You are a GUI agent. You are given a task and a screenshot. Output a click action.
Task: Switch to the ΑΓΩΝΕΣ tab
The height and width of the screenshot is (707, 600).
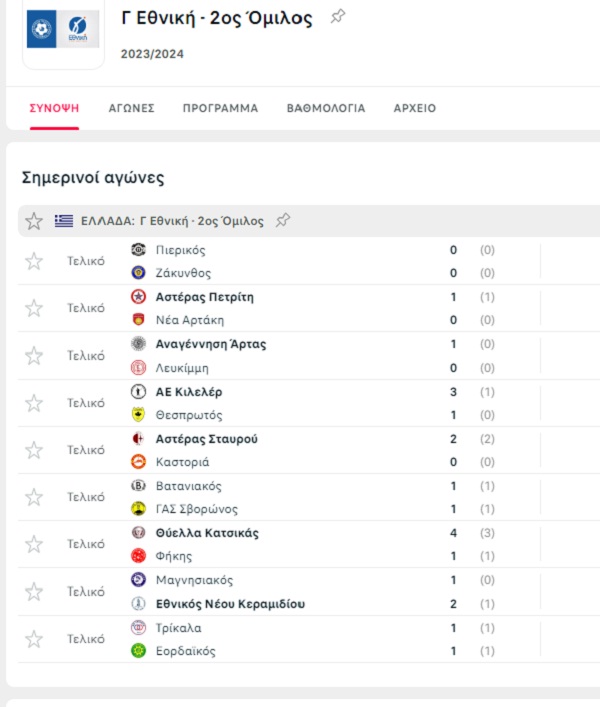pyautogui.click(x=131, y=108)
